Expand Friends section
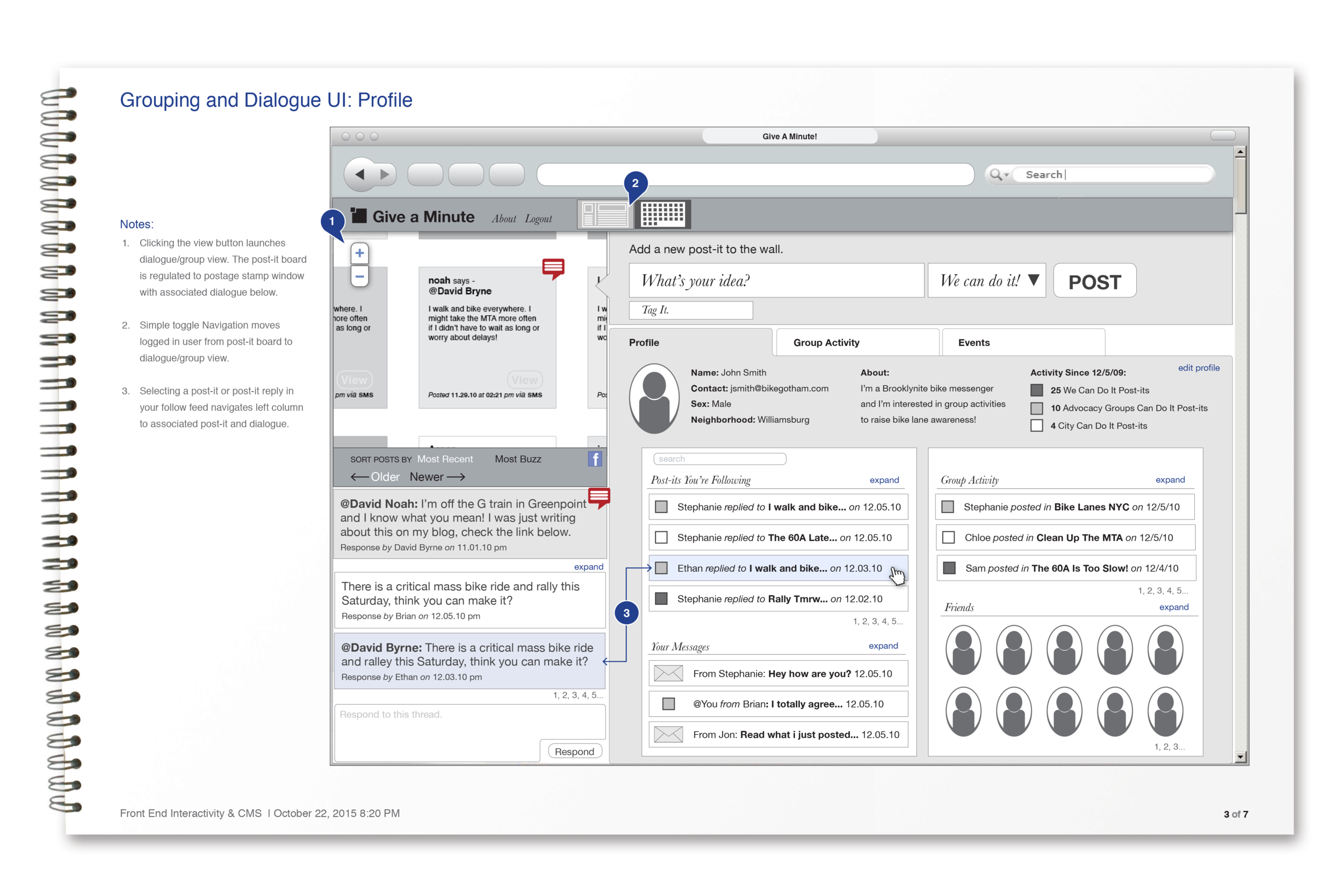 point(1173,607)
